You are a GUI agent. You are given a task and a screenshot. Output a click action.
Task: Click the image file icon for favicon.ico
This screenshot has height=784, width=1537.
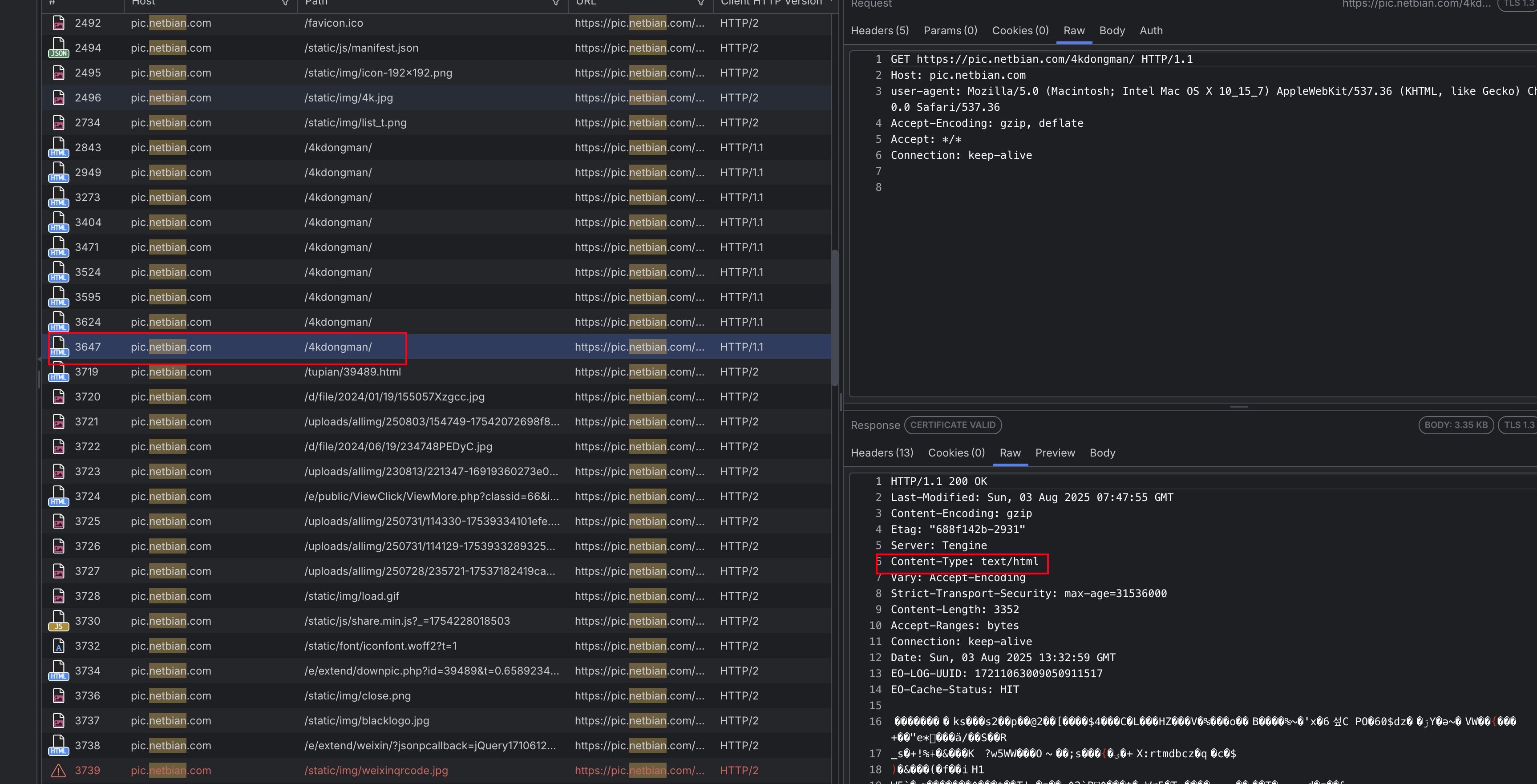tap(58, 23)
